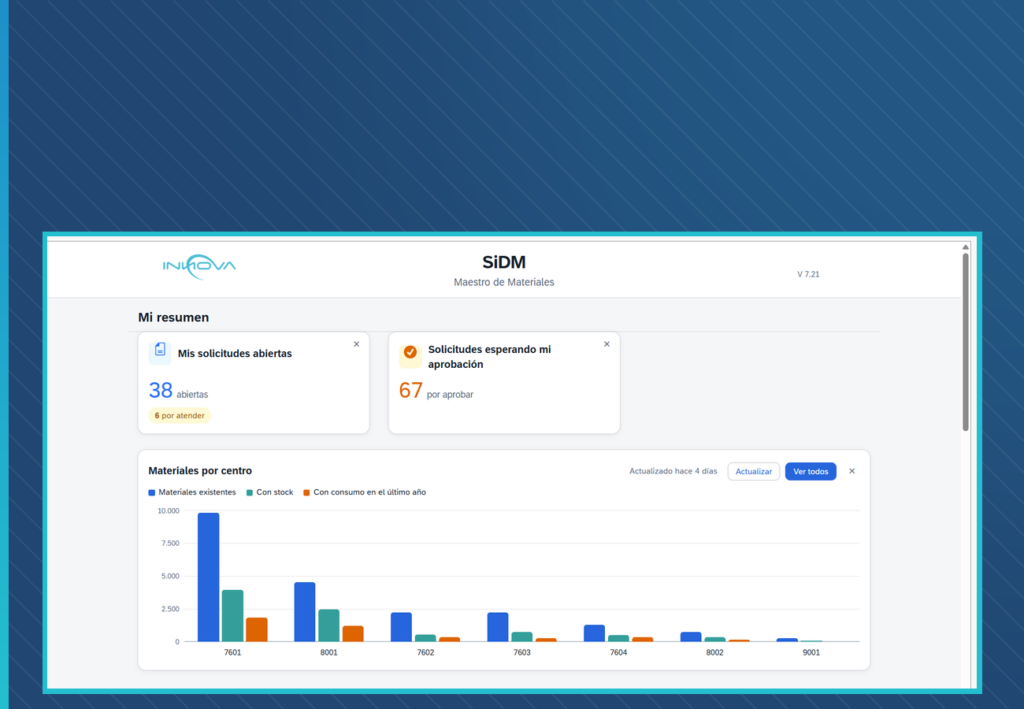Click the 6 por atender badge

click(180, 415)
